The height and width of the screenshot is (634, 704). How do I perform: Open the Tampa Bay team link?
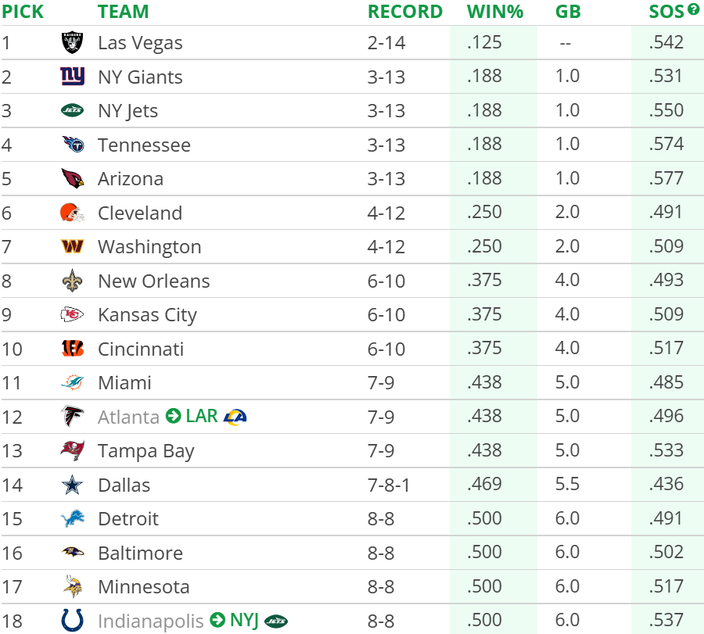click(145, 451)
